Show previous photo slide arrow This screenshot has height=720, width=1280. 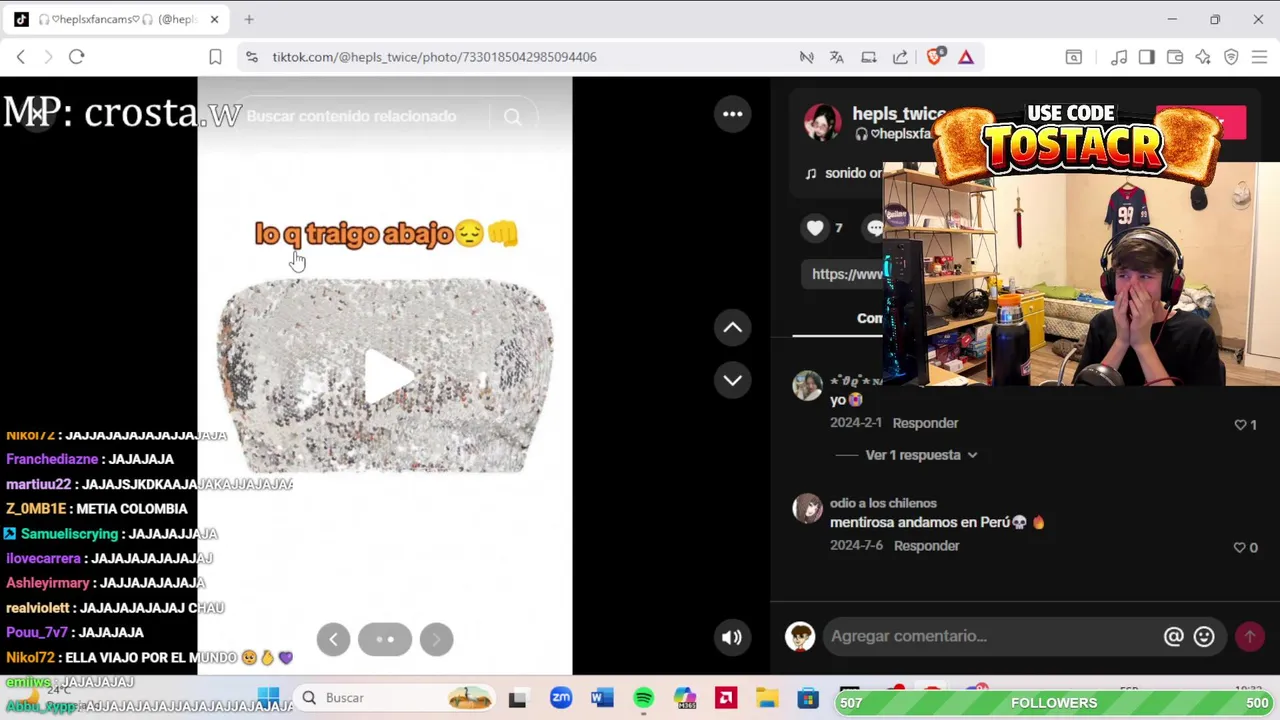point(333,639)
